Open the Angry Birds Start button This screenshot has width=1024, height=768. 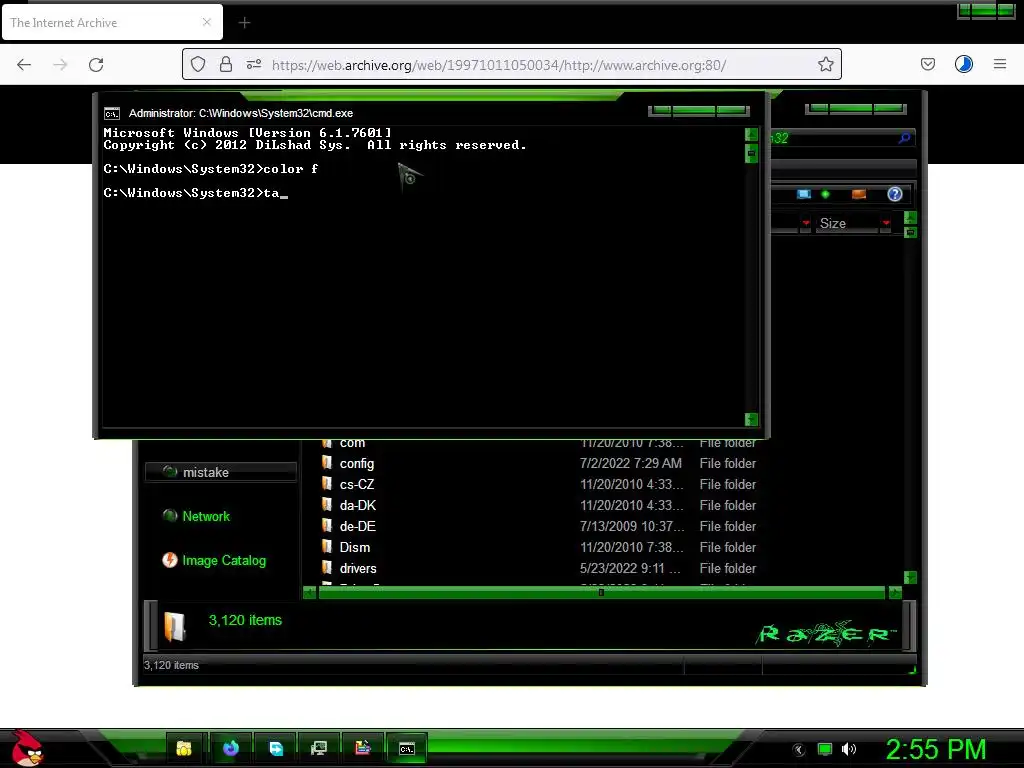click(x=27, y=748)
